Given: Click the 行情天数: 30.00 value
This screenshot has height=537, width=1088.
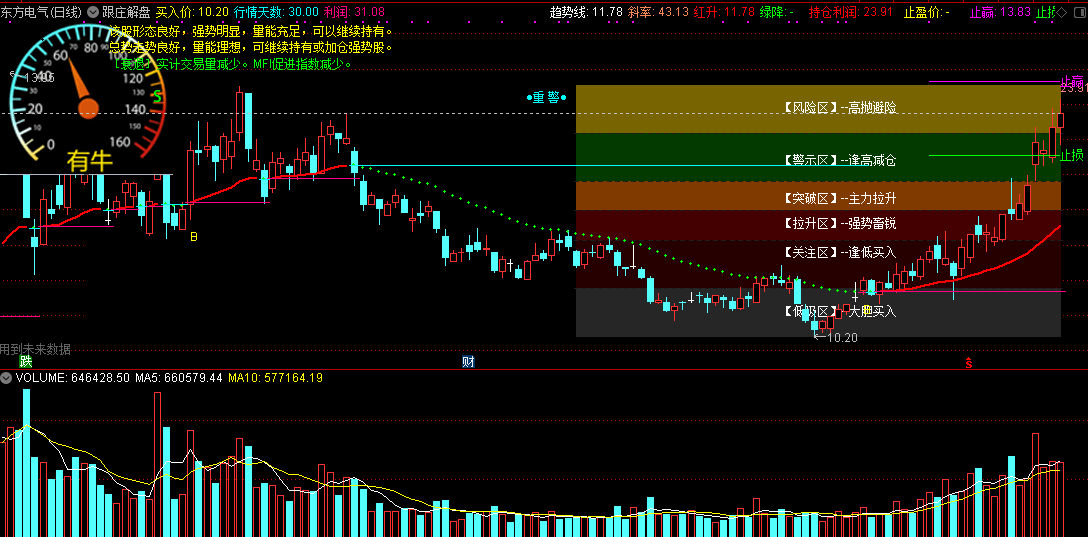Looking at the screenshot, I should (x=277, y=12).
